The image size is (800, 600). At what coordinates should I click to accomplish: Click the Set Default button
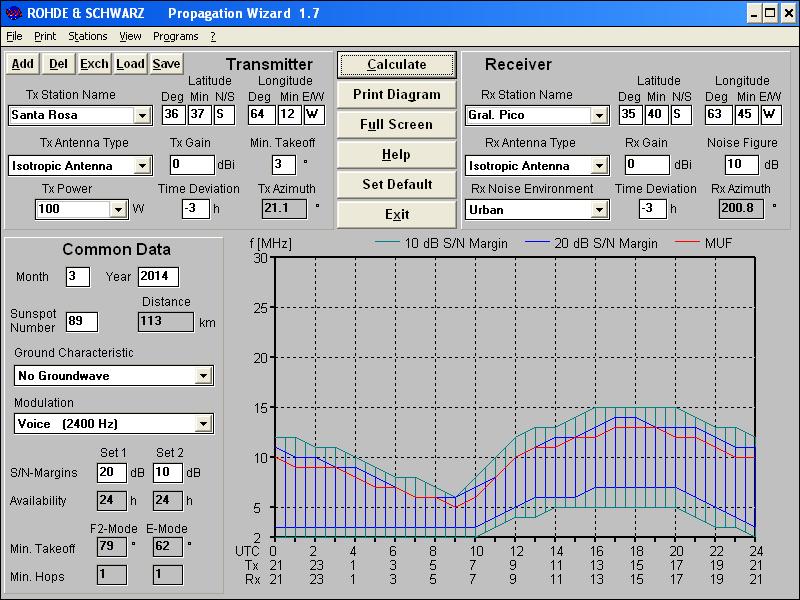click(396, 184)
